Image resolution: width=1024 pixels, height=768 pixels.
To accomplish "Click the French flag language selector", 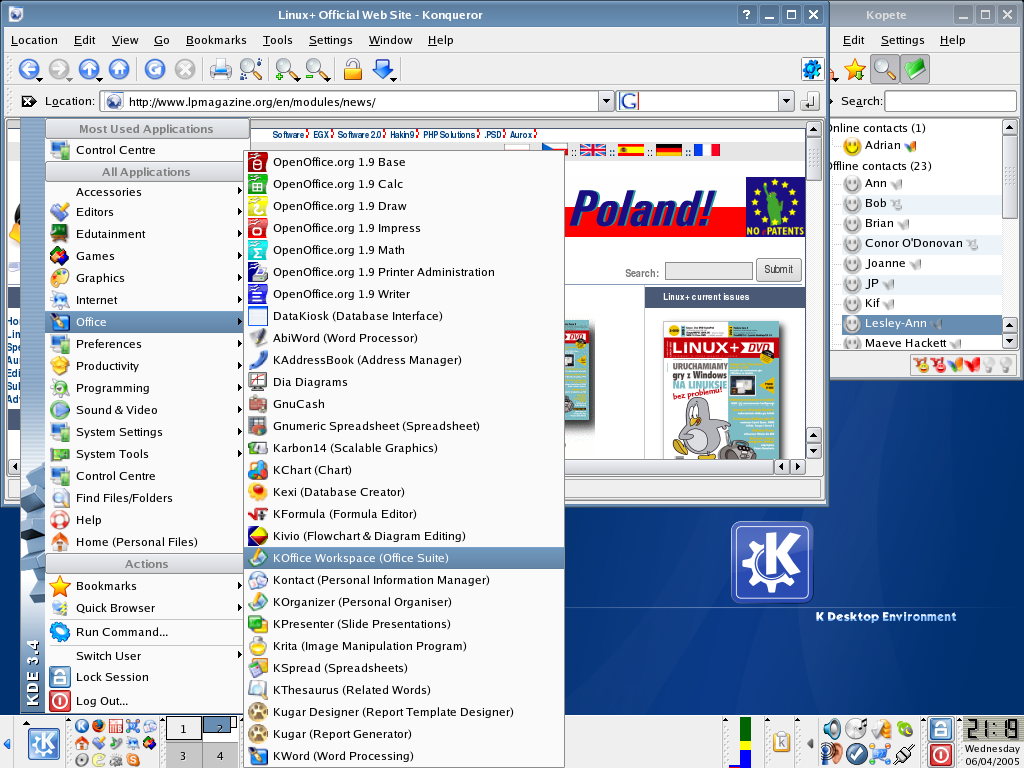I will point(707,150).
